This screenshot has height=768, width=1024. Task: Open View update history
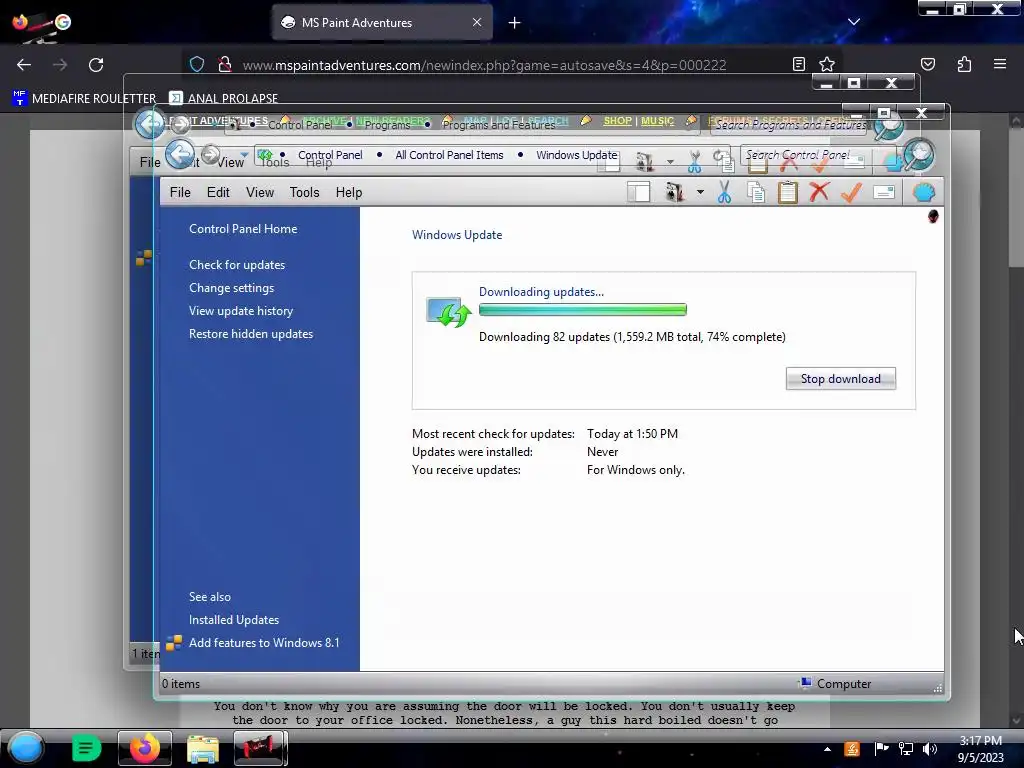coord(241,311)
